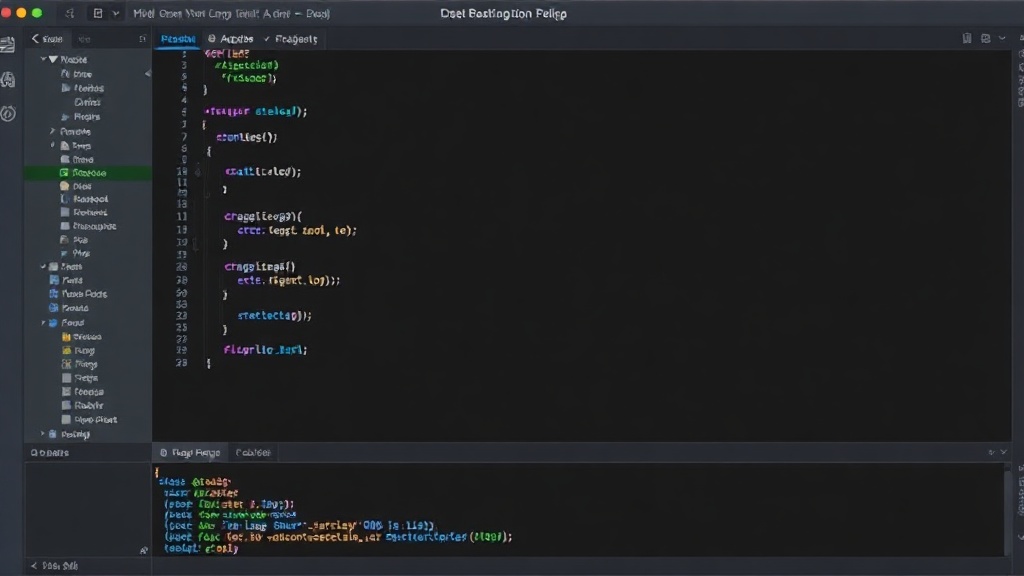This screenshot has height=576, width=1024.
Task: Go back using the chevron beside Snae
Action: [35, 39]
